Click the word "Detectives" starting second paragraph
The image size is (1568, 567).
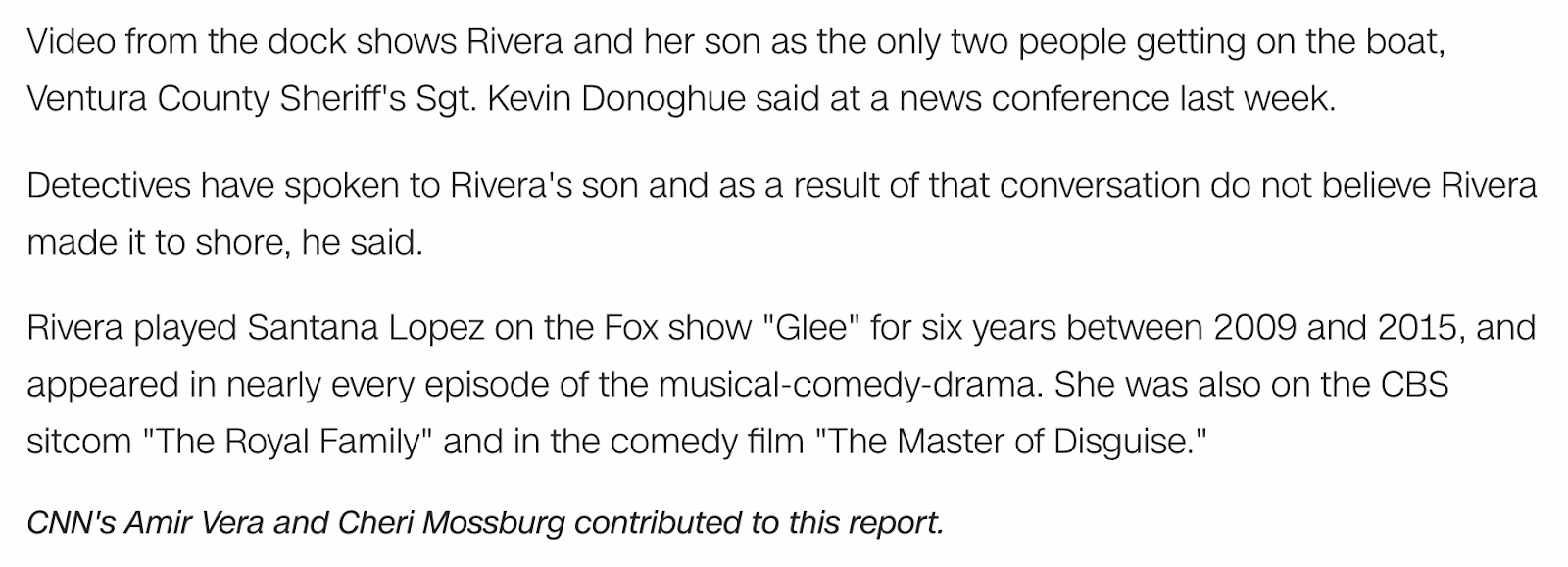point(109,185)
